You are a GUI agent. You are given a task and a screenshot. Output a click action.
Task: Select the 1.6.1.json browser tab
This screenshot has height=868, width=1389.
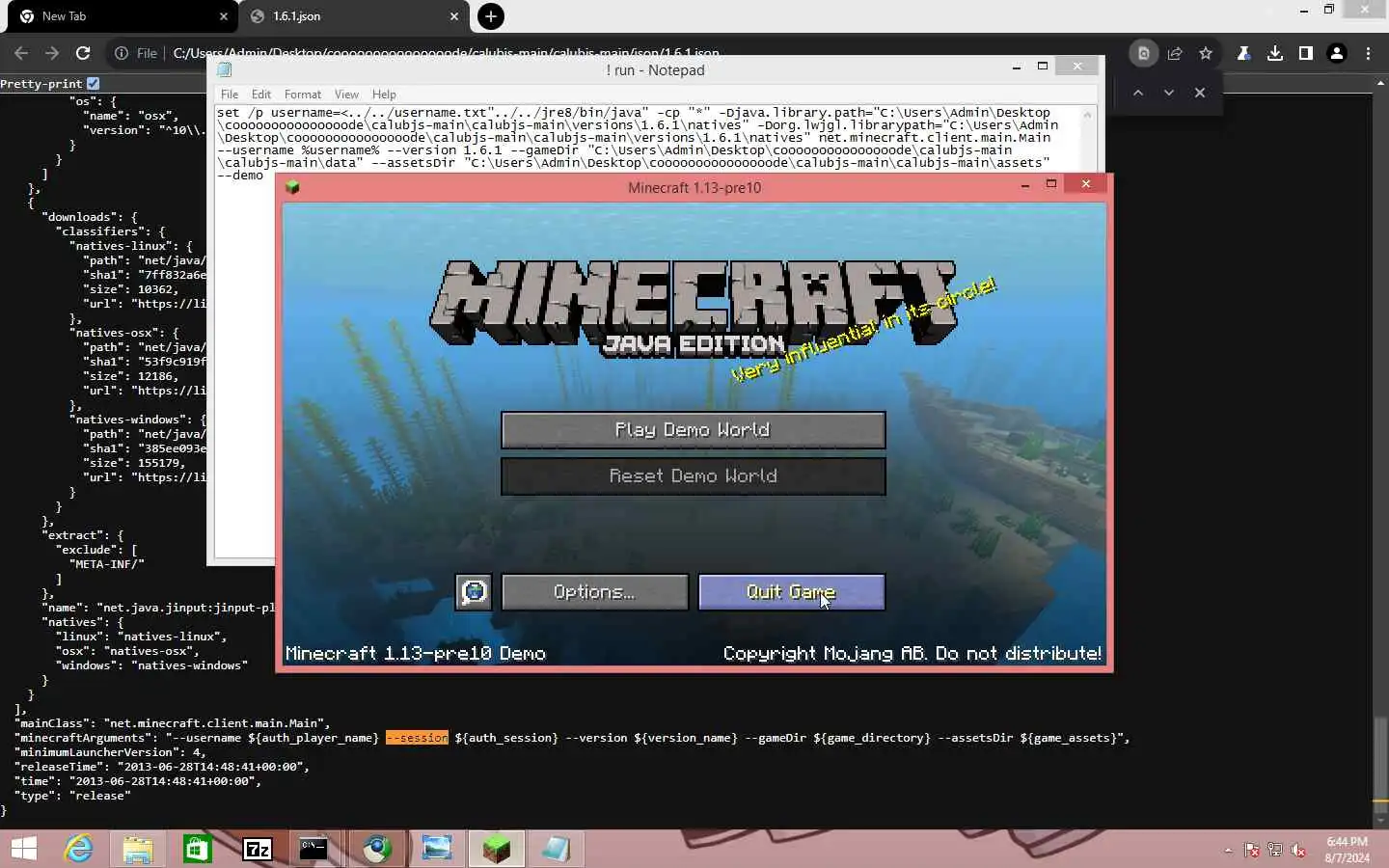coord(352,16)
